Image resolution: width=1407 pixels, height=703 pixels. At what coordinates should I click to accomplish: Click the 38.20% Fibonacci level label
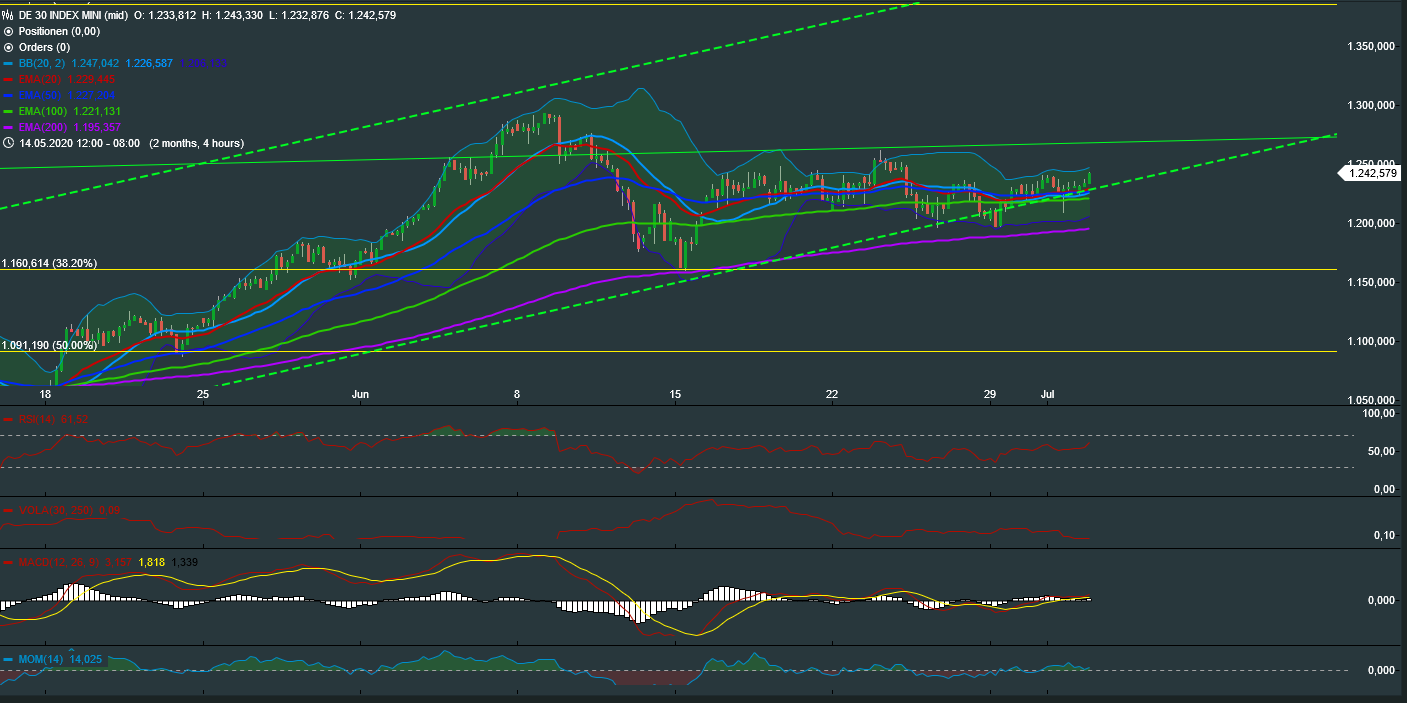(x=48, y=261)
